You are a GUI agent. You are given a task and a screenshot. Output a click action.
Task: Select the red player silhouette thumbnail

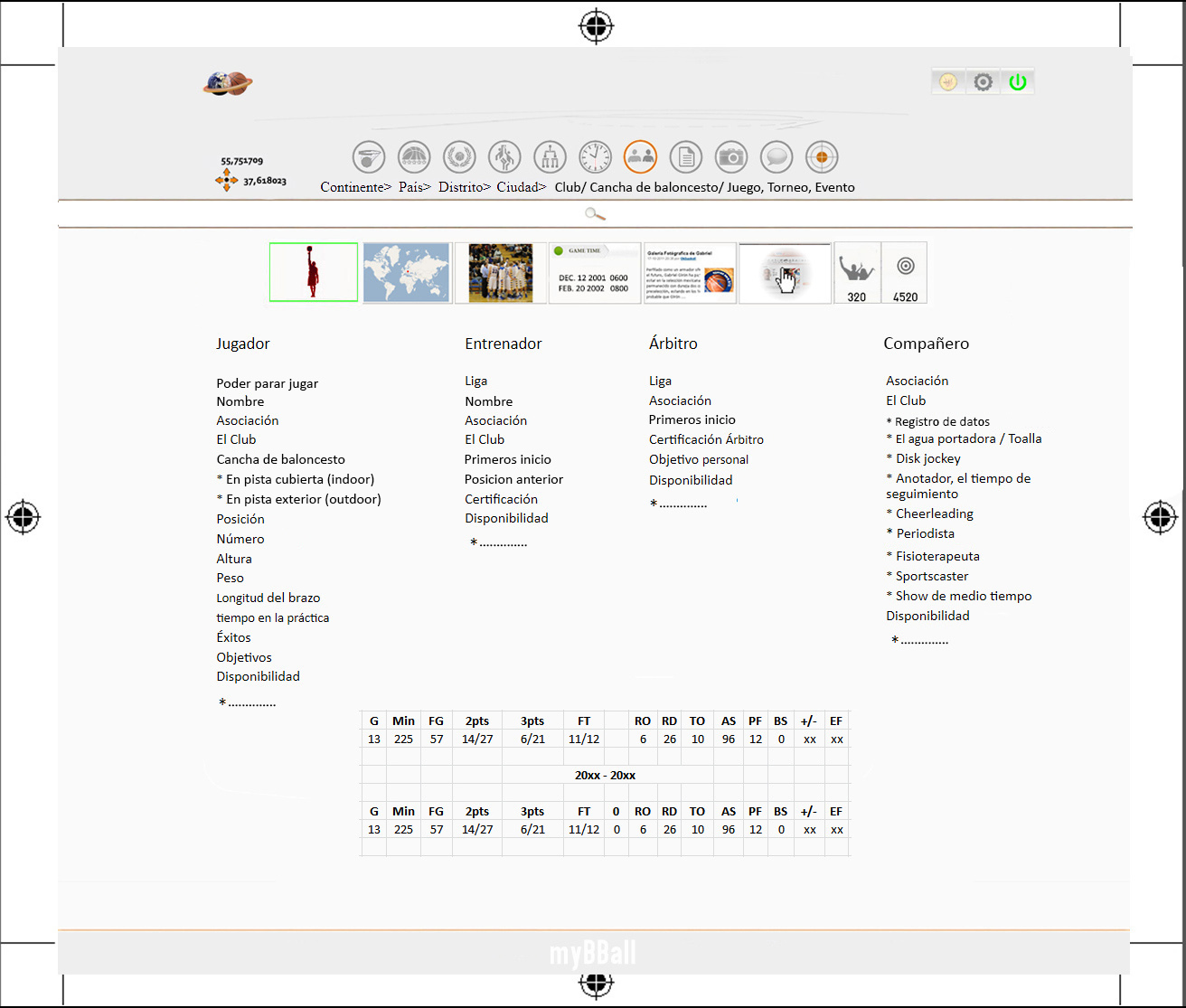(x=314, y=272)
